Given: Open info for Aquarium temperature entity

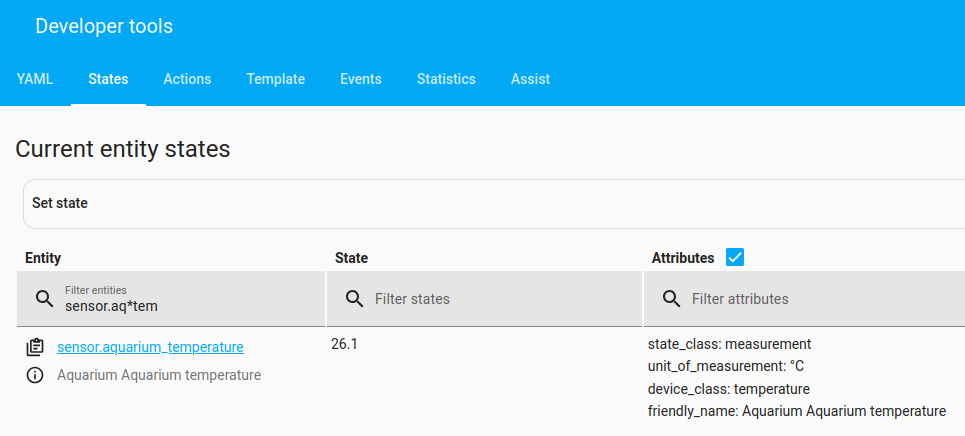Looking at the screenshot, I should (x=35, y=376).
